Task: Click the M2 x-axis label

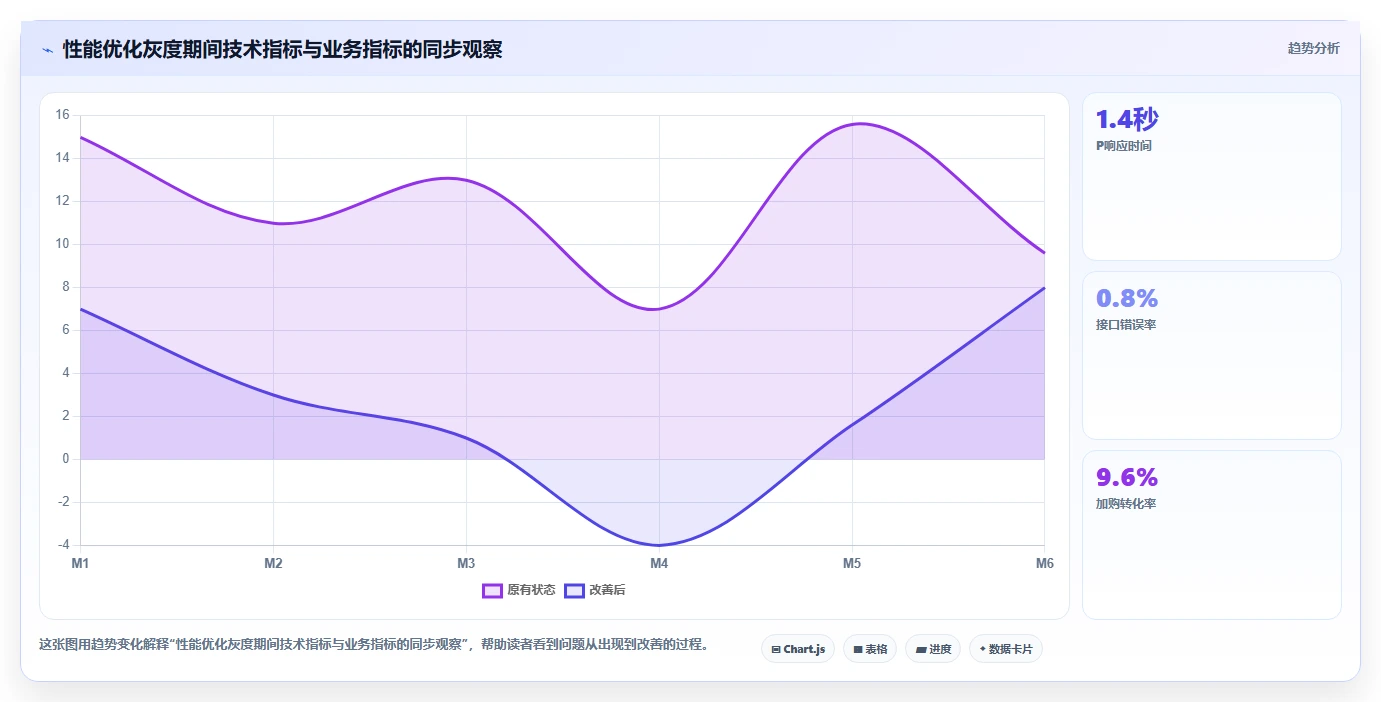Action: [273, 563]
